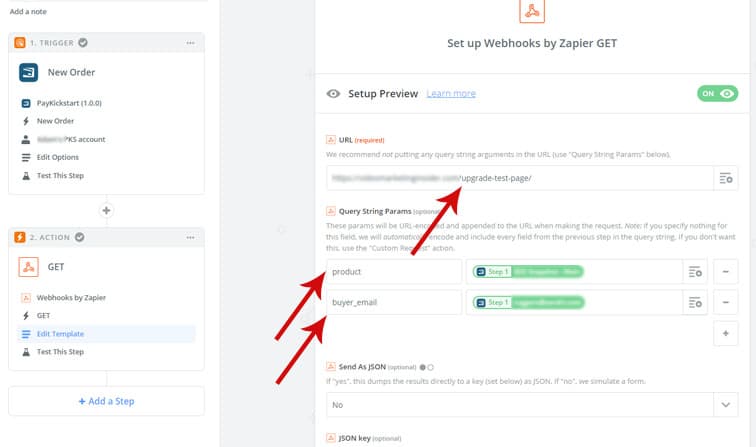Click the PayKickstart app icon in trigger
The height and width of the screenshot is (447, 756).
29,73
